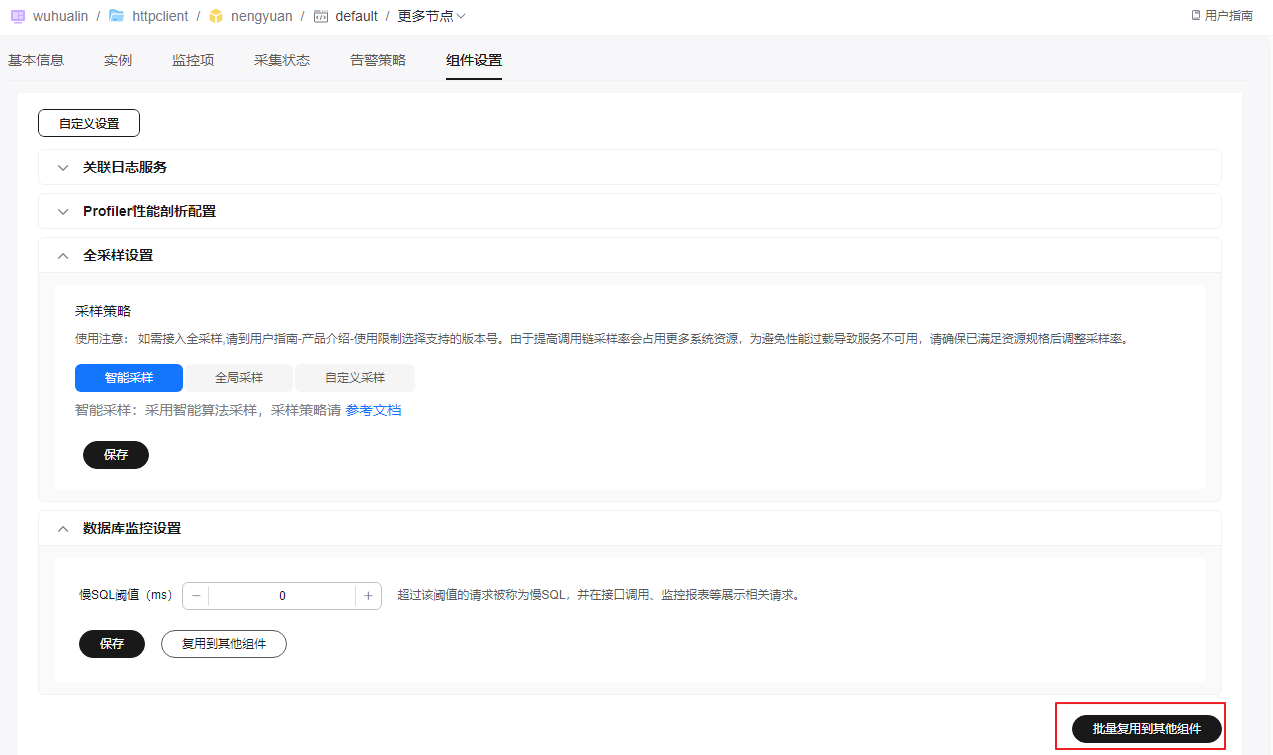Collapse the 全采样设置 section

pyautogui.click(x=63, y=255)
